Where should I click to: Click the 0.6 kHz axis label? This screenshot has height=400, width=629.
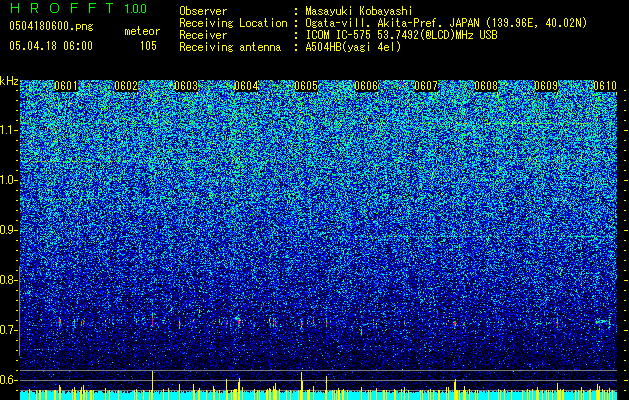pyautogui.click(x=9, y=380)
